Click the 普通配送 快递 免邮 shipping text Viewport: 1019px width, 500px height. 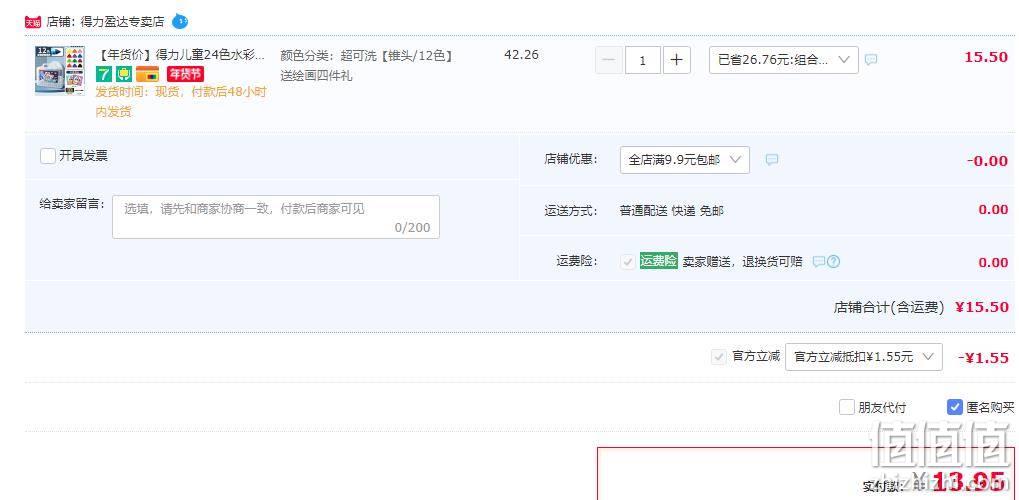coord(671,211)
